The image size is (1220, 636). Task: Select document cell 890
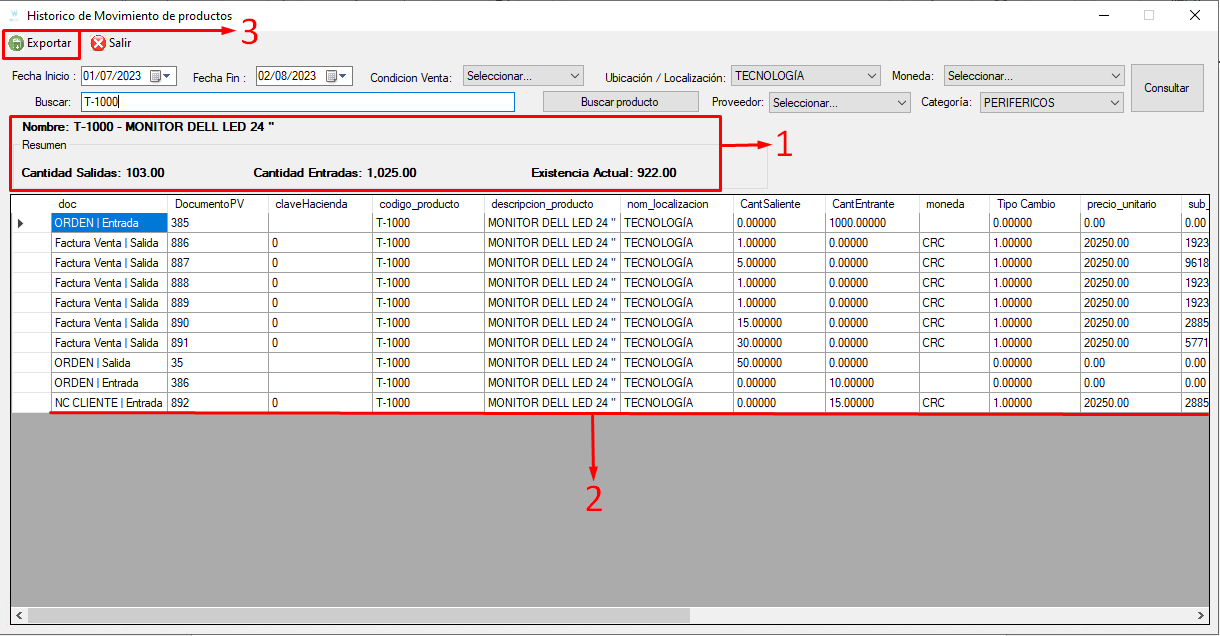[x=217, y=323]
